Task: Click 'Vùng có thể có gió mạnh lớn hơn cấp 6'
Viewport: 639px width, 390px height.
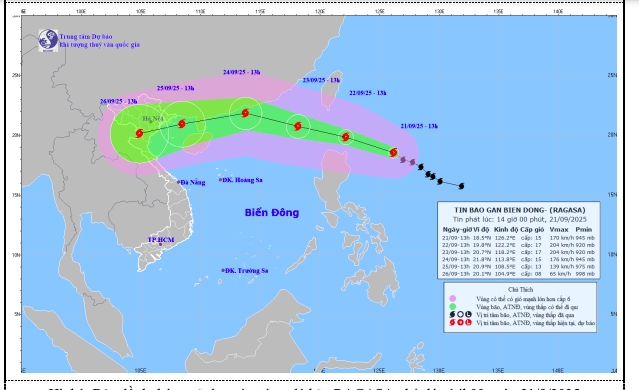Action: pyautogui.click(x=523, y=299)
